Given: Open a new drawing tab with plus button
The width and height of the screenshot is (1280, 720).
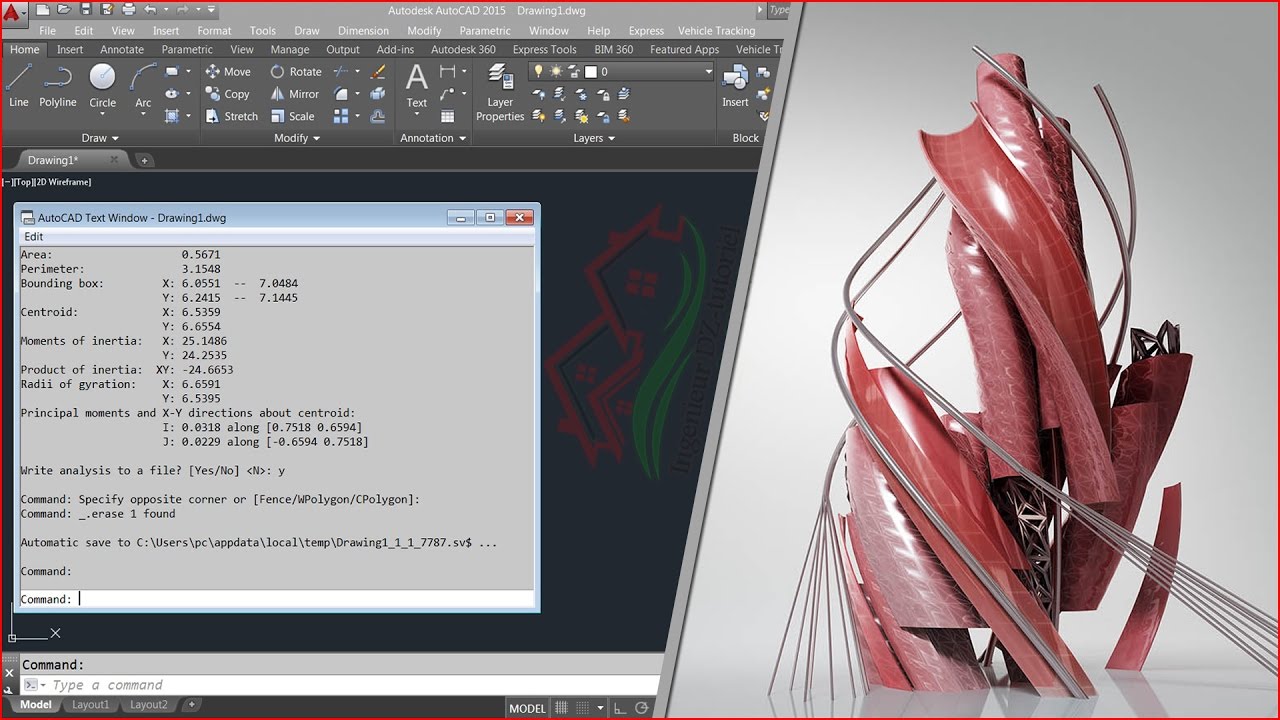Looking at the screenshot, I should pyautogui.click(x=144, y=160).
